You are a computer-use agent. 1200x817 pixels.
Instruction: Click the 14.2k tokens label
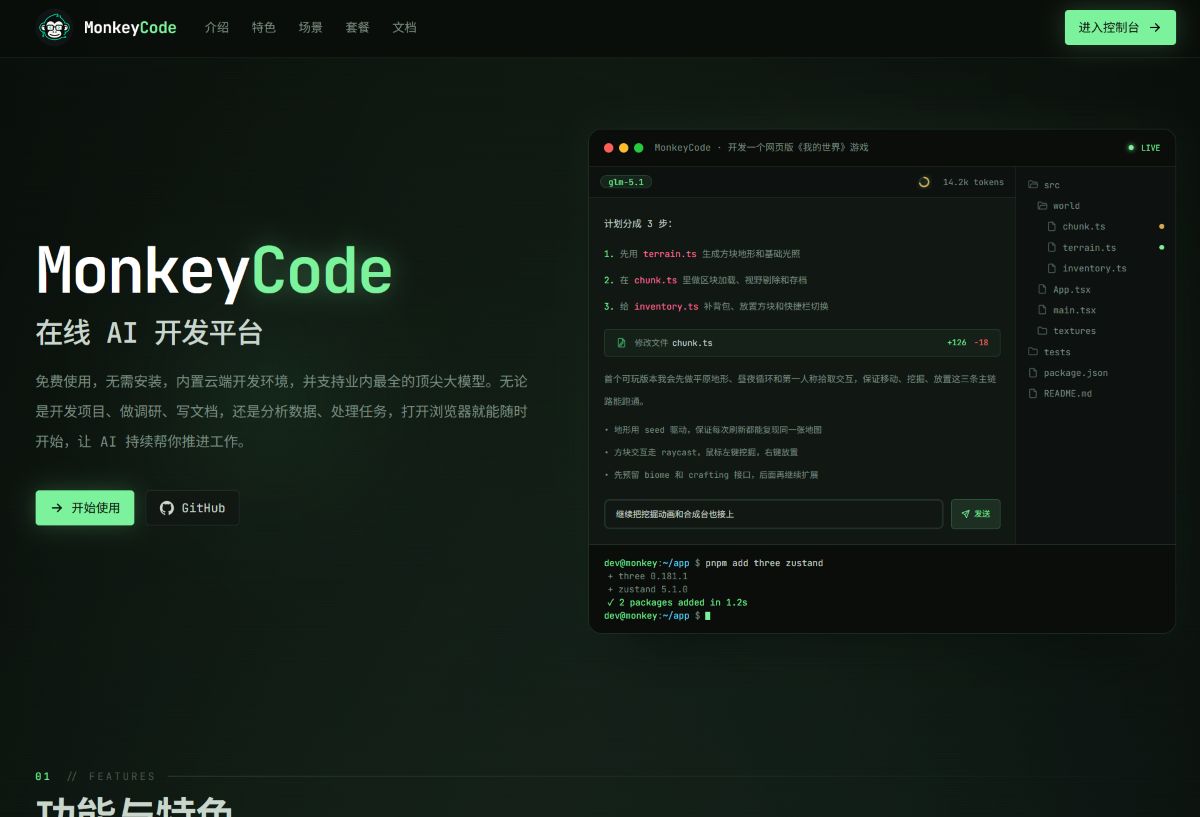tap(973, 182)
